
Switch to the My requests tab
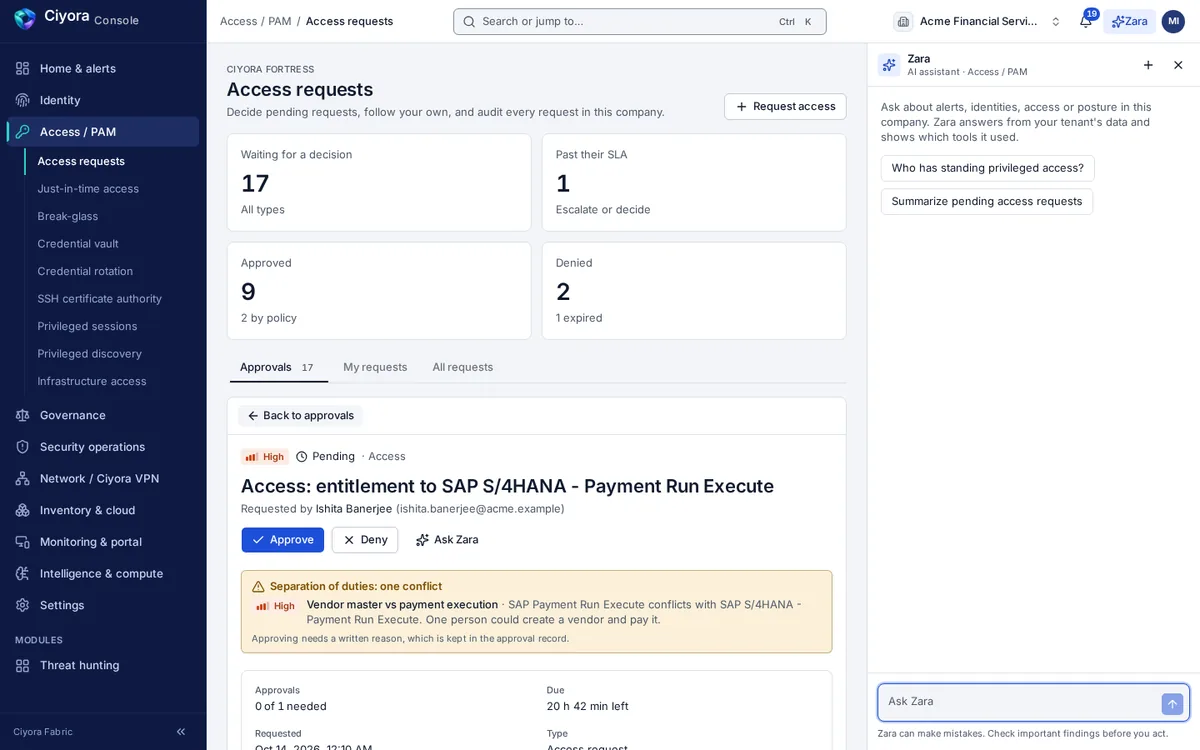tap(375, 367)
